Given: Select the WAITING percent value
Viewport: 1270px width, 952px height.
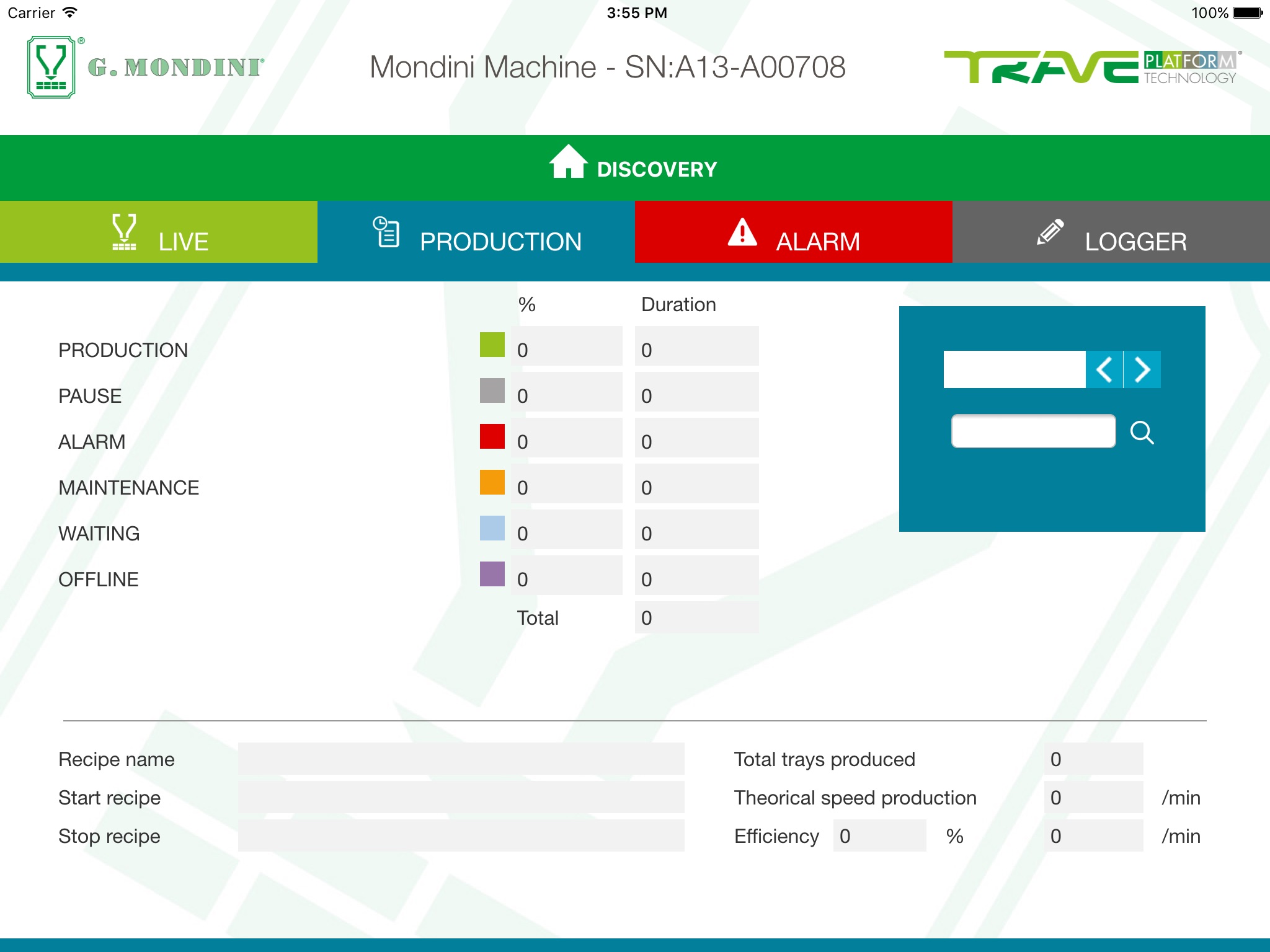Looking at the screenshot, I should click(567, 529).
